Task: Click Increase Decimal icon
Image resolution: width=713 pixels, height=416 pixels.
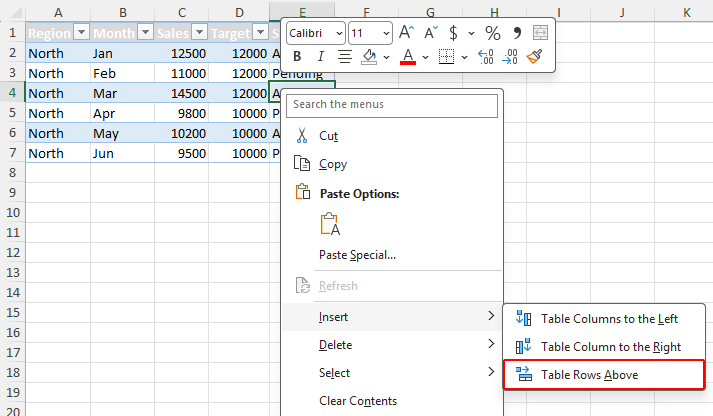Action: (486, 57)
